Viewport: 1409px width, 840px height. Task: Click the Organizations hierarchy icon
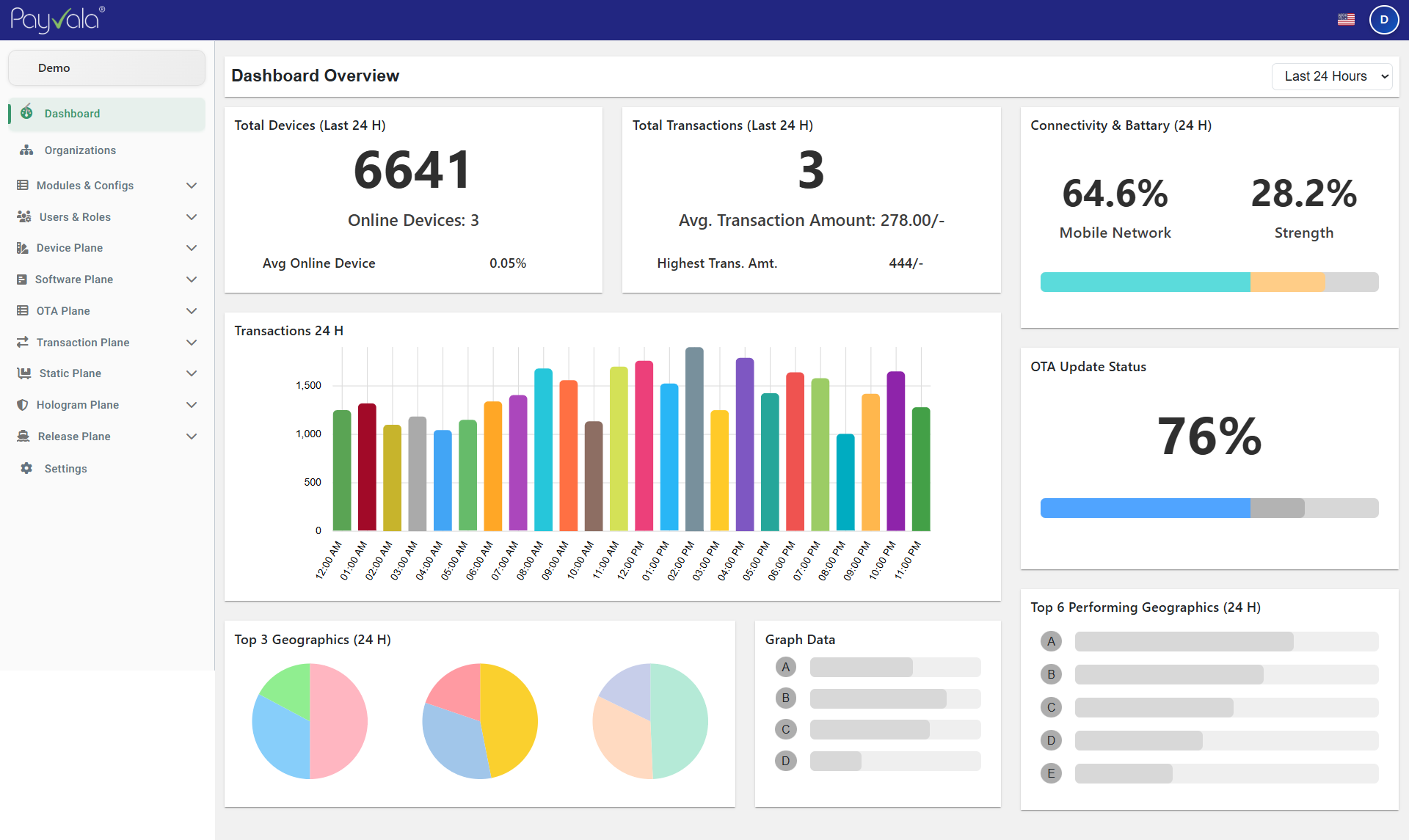[26, 150]
